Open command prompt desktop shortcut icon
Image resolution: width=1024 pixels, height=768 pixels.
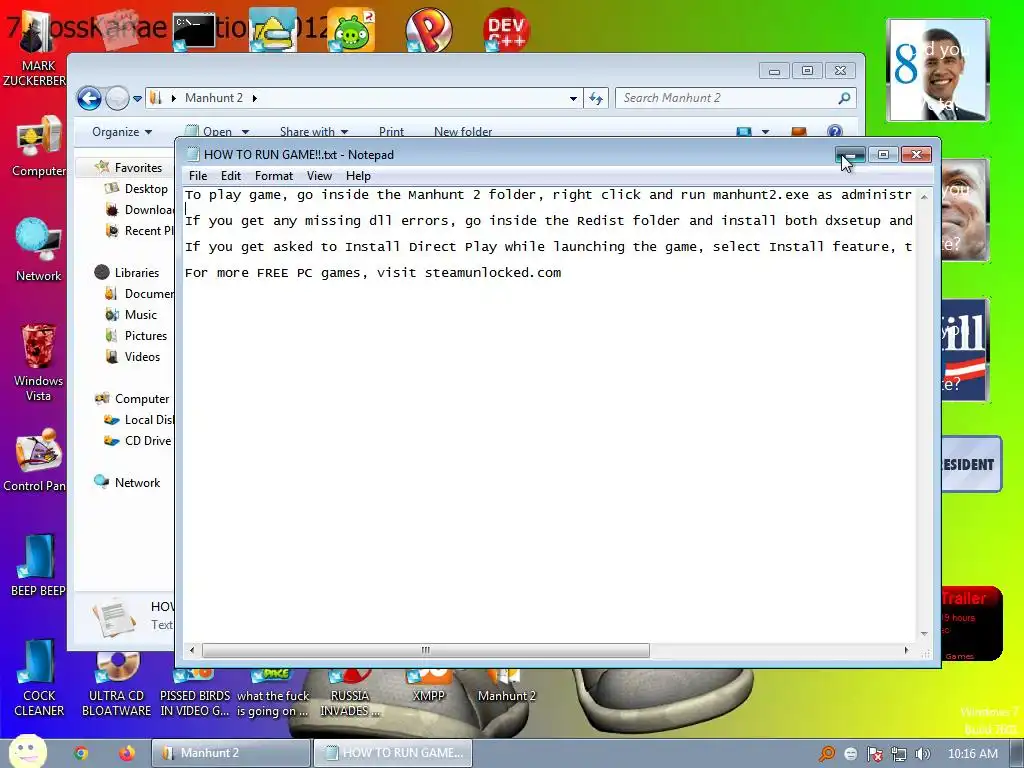[194, 31]
